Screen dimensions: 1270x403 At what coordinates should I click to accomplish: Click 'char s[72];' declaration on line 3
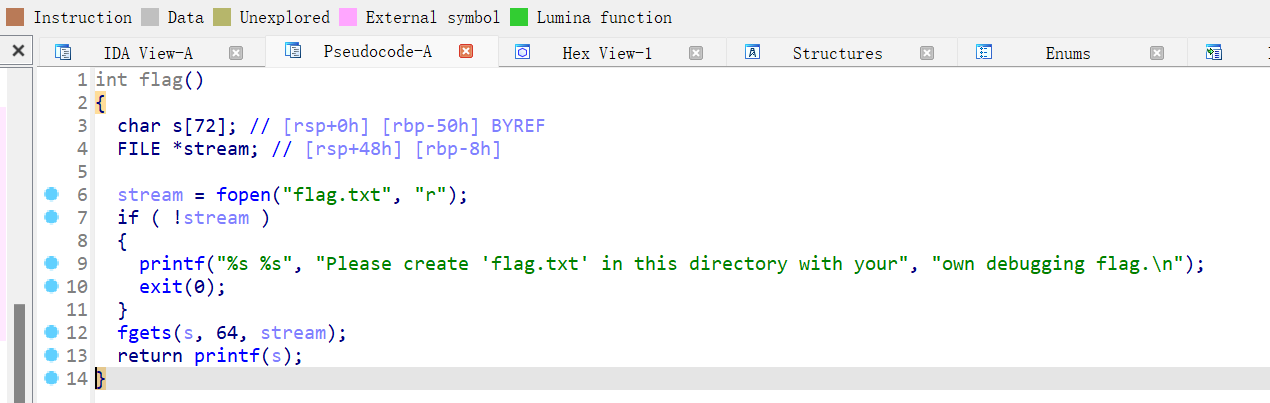pyautogui.click(x=178, y=126)
